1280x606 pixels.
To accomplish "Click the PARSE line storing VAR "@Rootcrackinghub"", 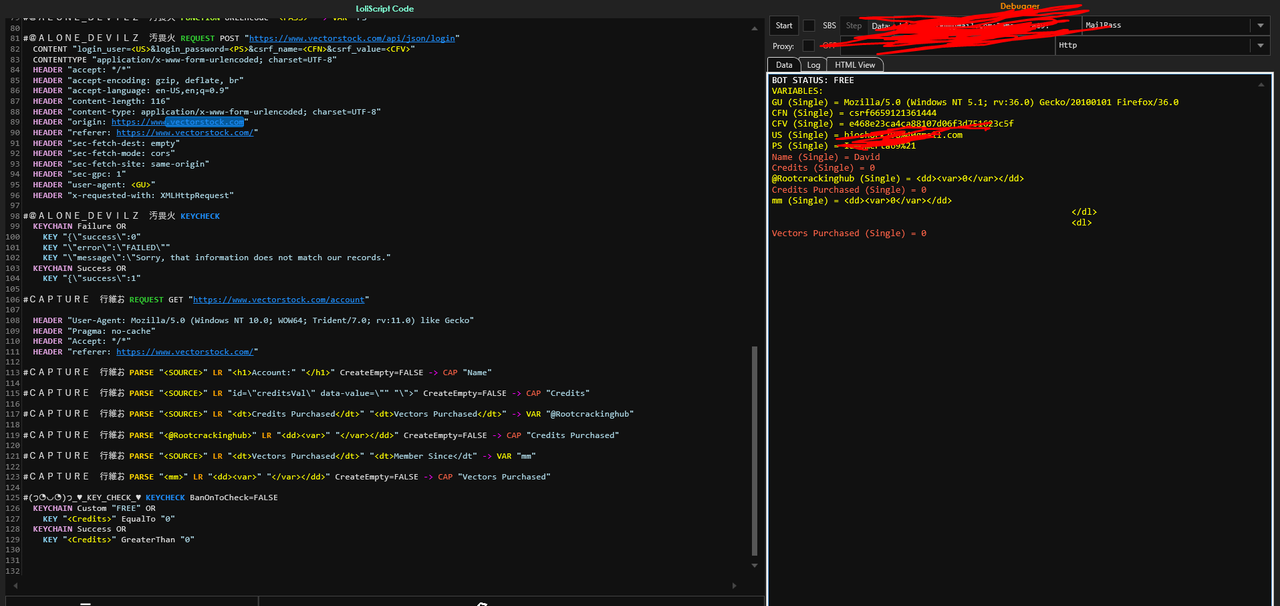I will pos(328,414).
